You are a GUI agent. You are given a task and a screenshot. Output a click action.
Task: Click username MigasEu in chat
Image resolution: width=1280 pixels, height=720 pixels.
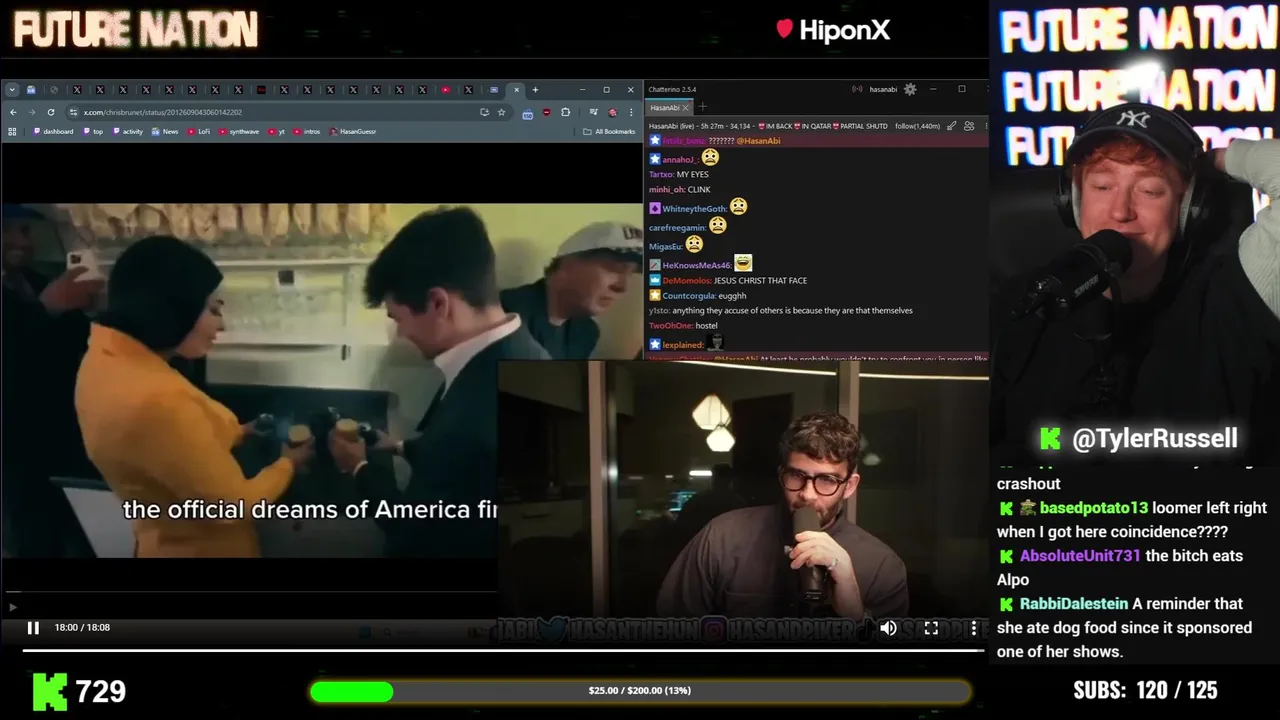(x=665, y=247)
